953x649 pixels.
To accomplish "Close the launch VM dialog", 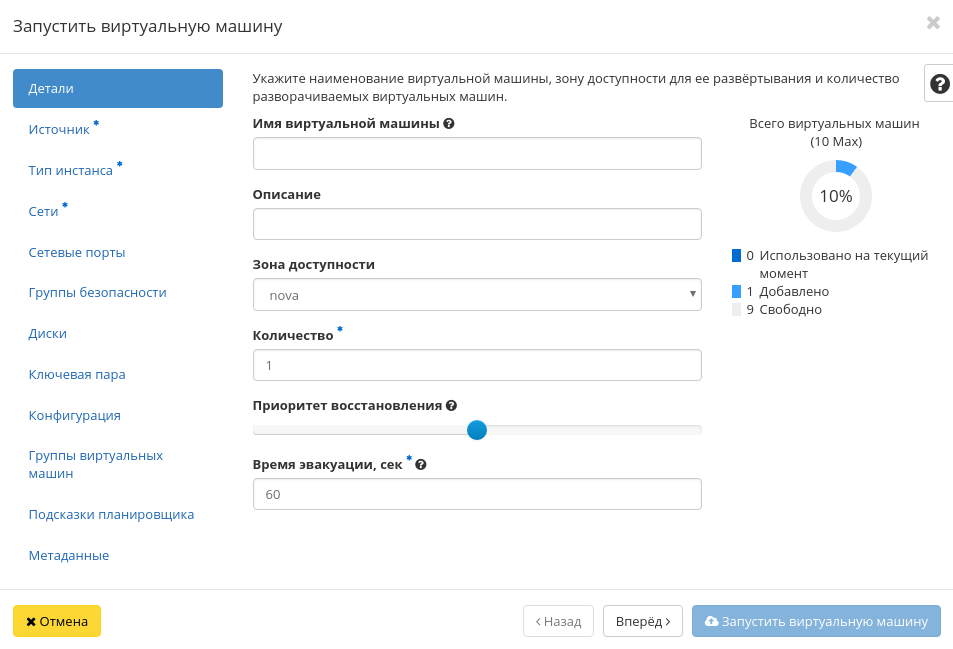I will 933,23.
